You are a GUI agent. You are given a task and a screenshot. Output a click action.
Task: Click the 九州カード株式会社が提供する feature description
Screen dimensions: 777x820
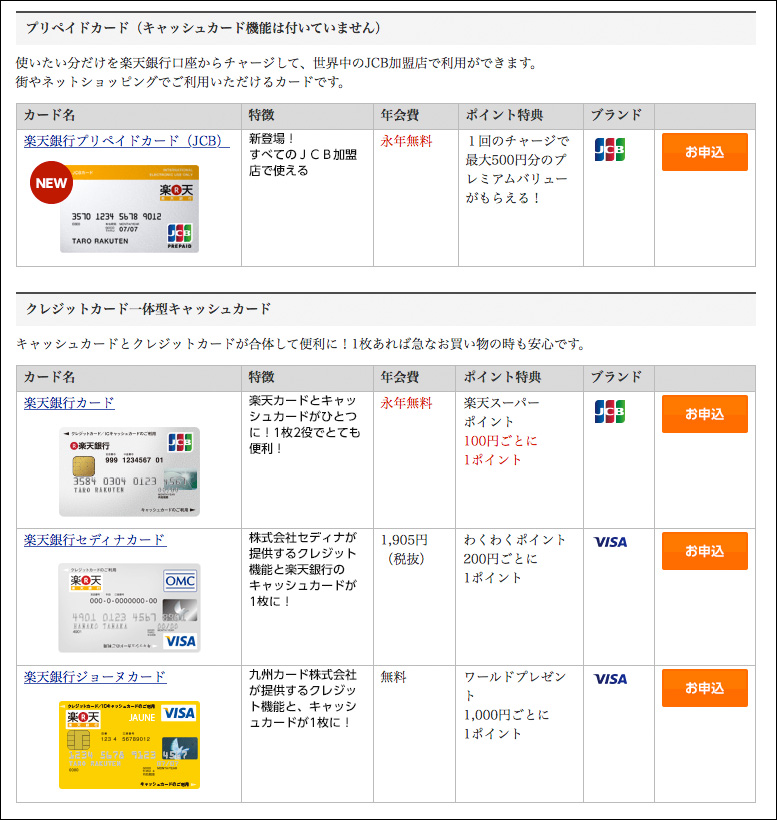point(303,698)
